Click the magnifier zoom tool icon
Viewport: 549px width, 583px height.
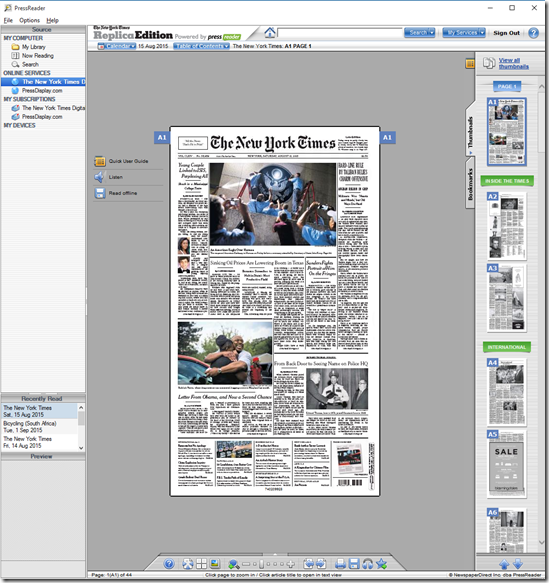click(x=233, y=564)
